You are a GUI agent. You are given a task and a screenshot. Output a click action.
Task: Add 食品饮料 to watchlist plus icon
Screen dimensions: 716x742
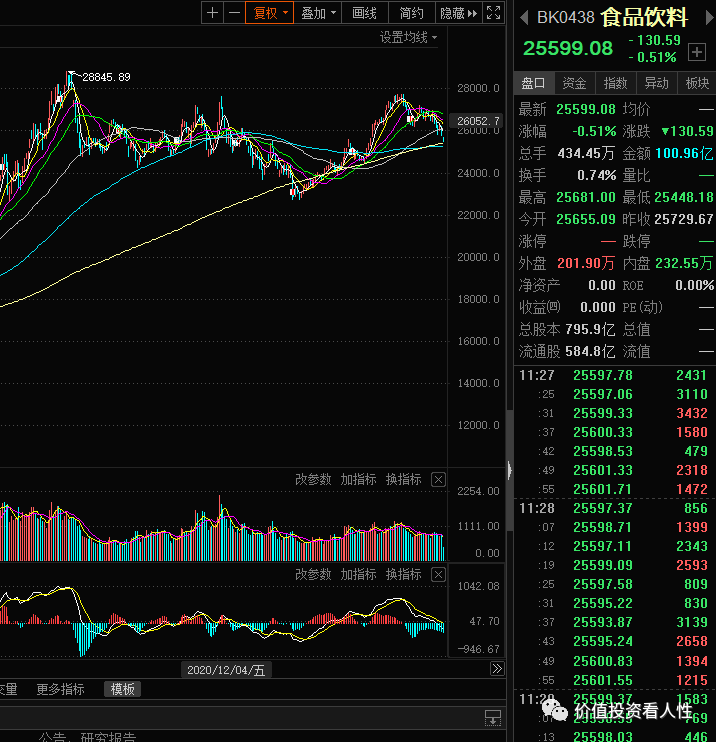697,52
